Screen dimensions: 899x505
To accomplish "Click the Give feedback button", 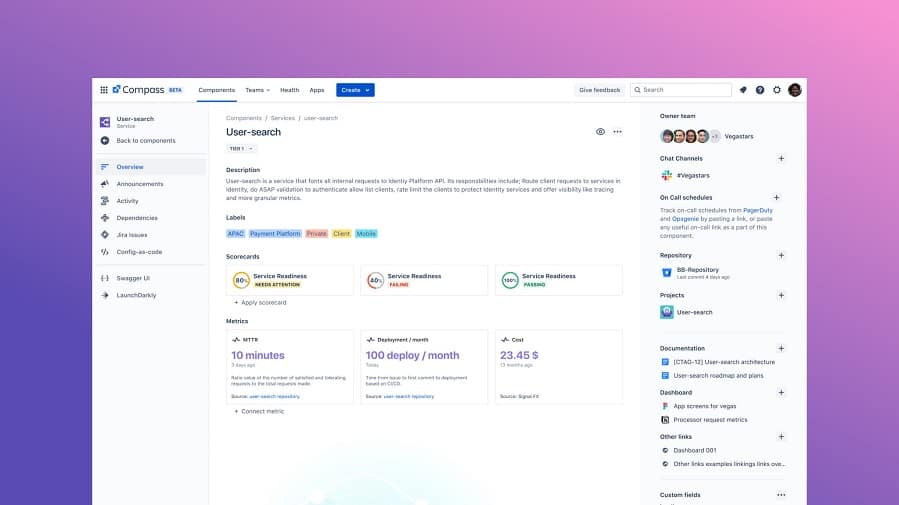I will click(x=600, y=90).
